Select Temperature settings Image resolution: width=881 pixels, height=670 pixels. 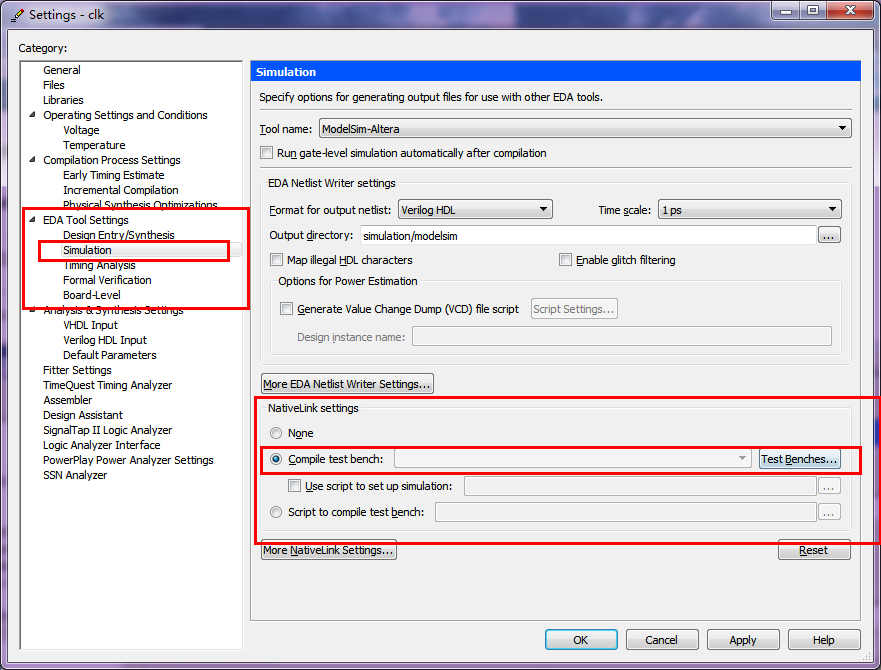pos(94,145)
